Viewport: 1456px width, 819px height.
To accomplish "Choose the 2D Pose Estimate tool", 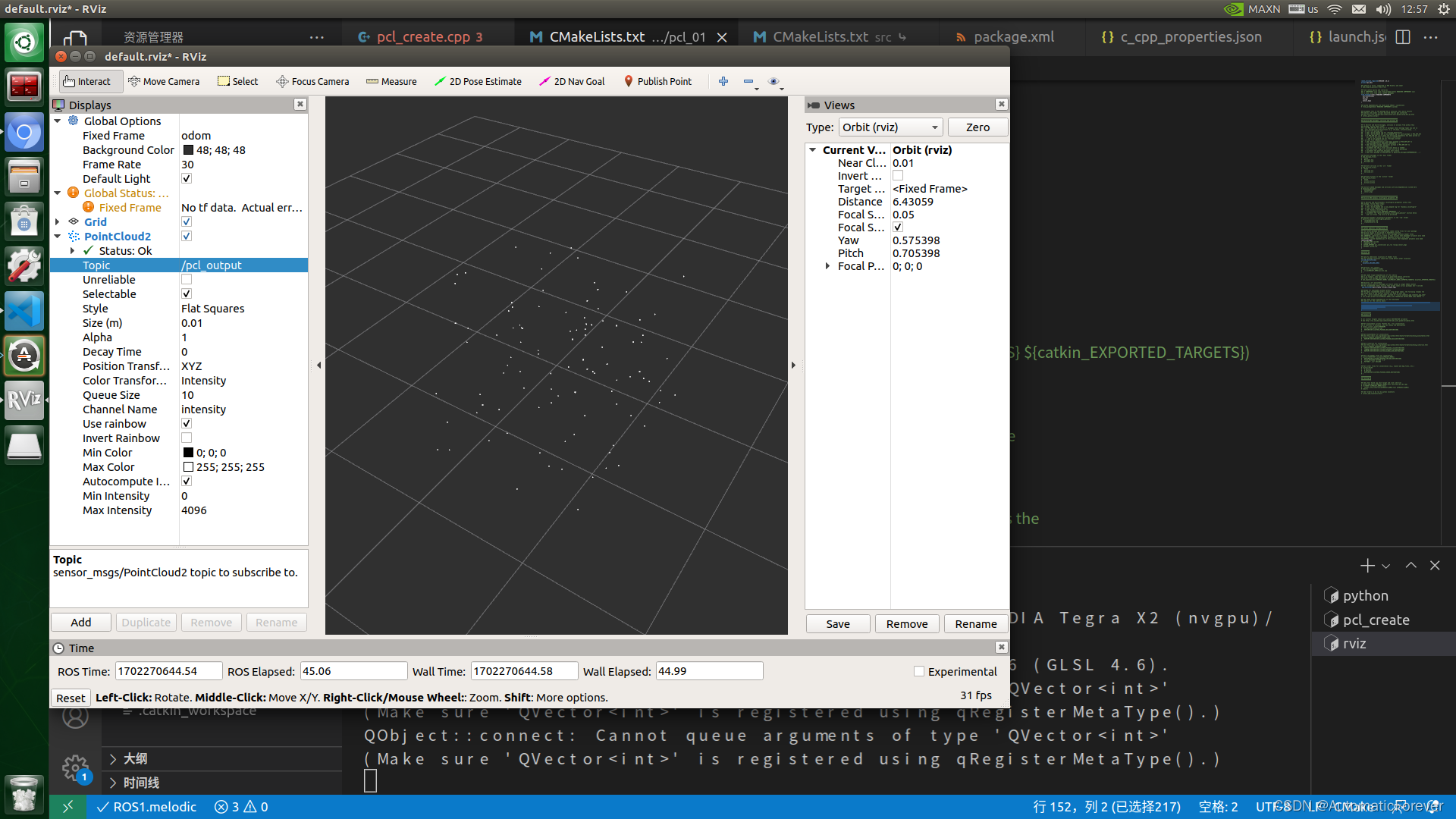I will tap(478, 81).
